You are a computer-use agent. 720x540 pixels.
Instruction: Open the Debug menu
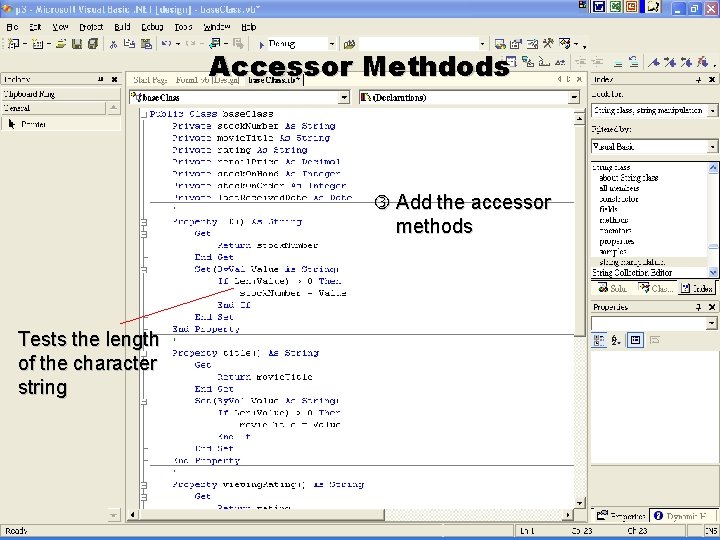tap(152, 27)
